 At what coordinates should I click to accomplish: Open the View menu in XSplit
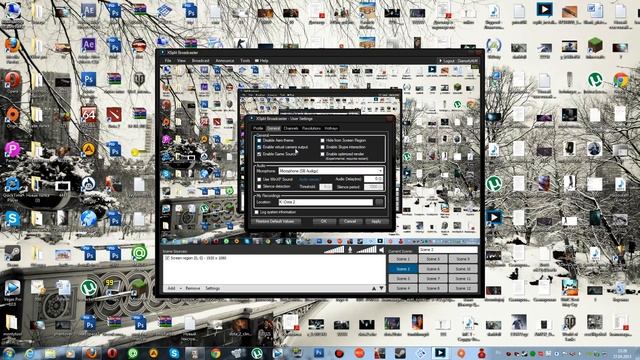(x=181, y=60)
